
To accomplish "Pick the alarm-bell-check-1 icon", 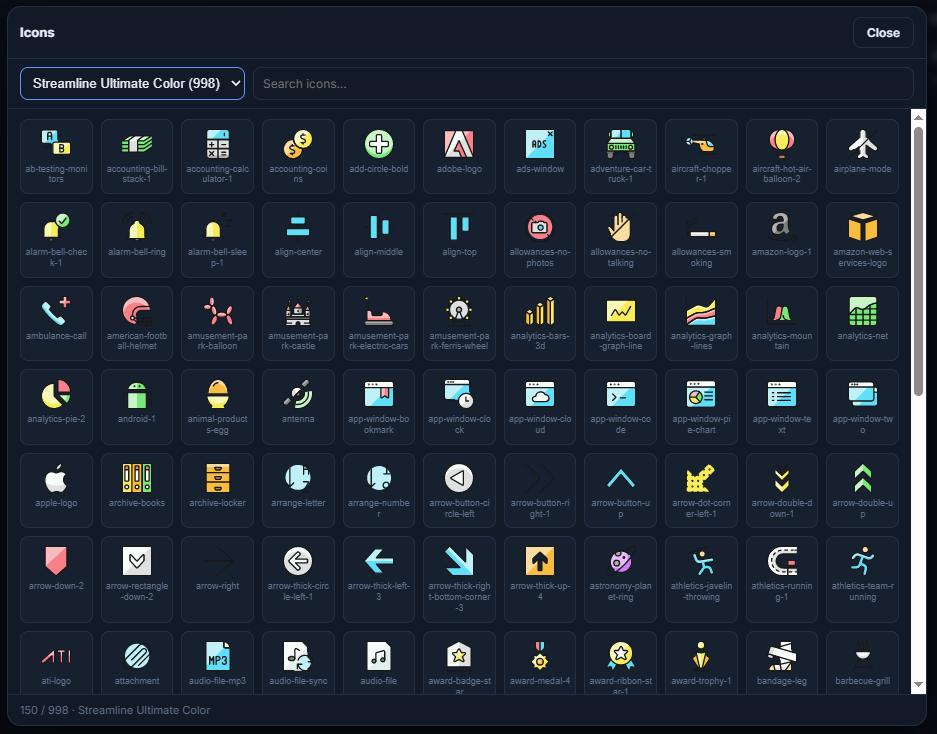I will click(56, 240).
